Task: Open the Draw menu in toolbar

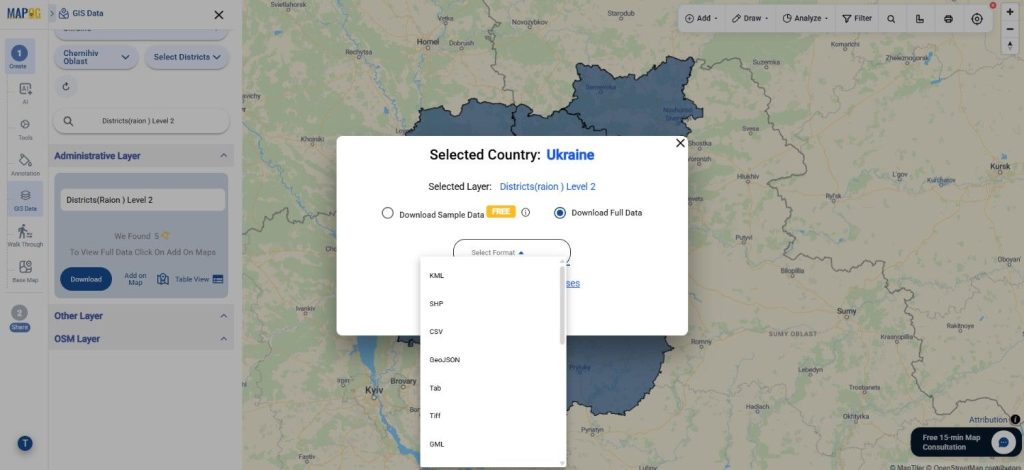Action: (x=750, y=18)
